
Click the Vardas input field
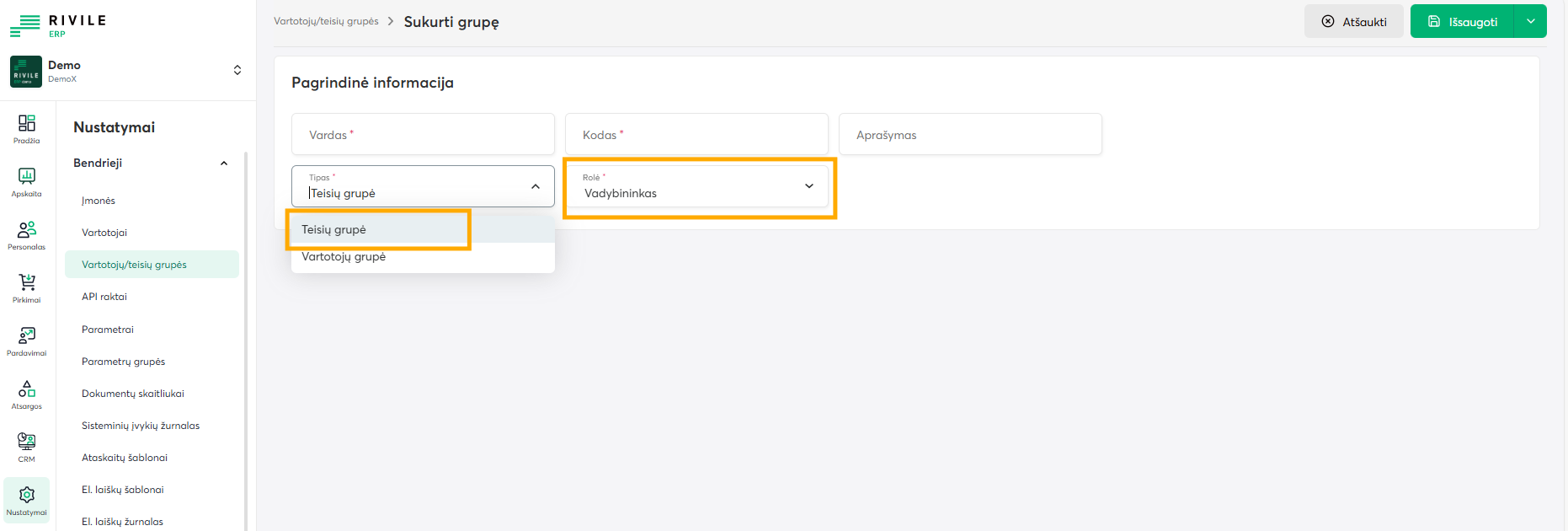pyautogui.click(x=423, y=135)
